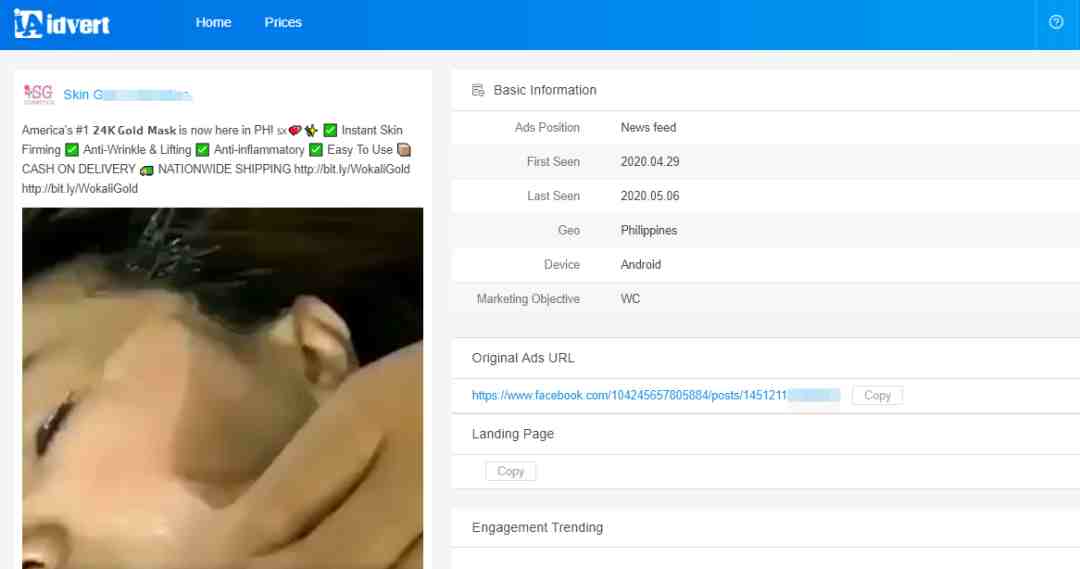Click the Android value in Device row
This screenshot has width=1080, height=569.
pos(640,265)
